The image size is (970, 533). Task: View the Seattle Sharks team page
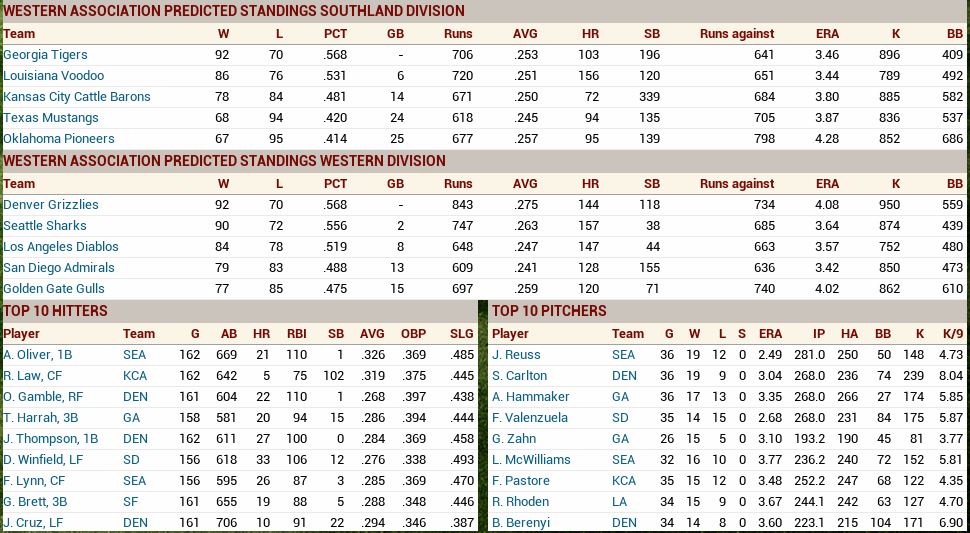point(45,226)
